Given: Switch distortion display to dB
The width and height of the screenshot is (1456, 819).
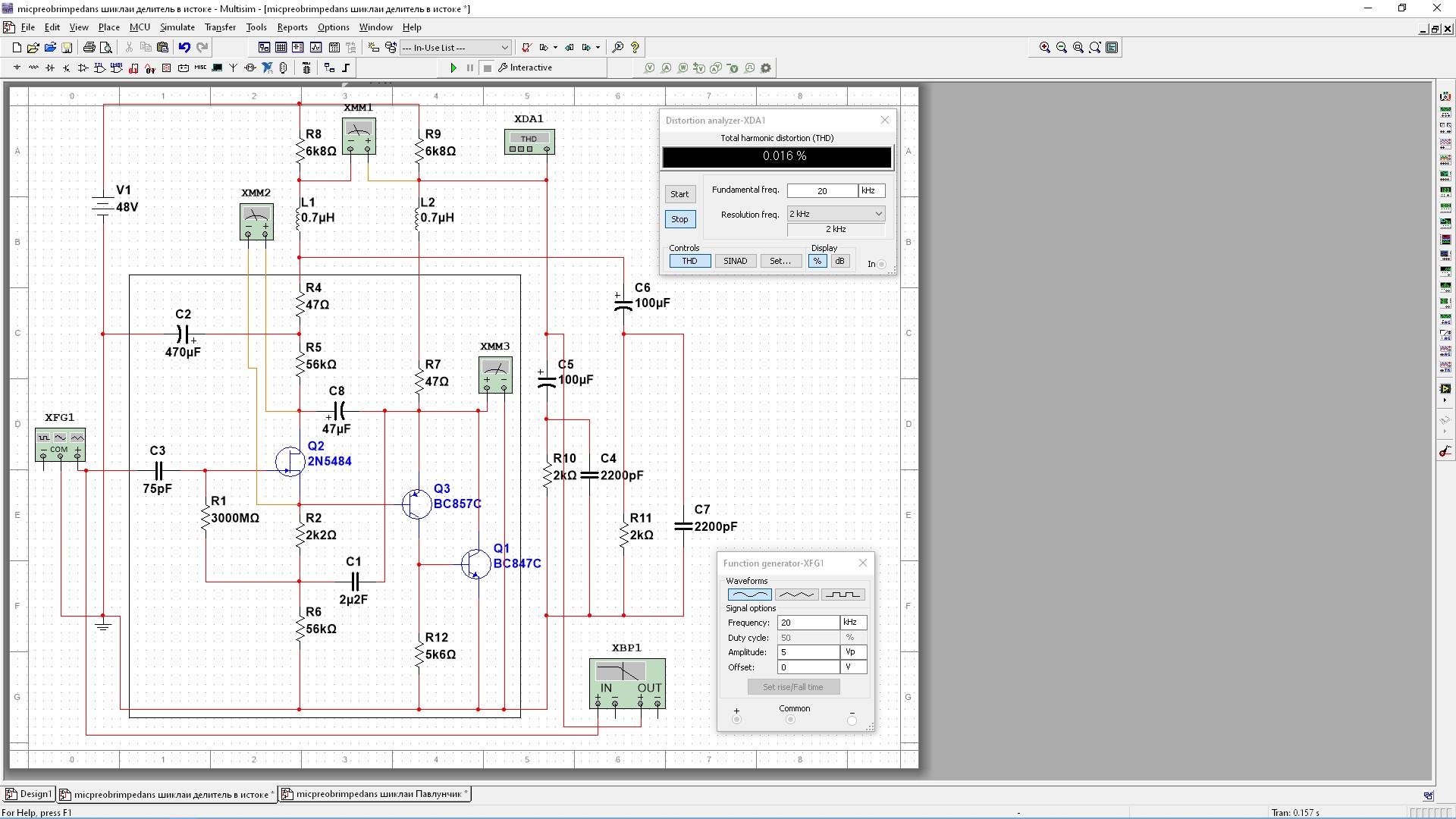Looking at the screenshot, I should coord(839,261).
